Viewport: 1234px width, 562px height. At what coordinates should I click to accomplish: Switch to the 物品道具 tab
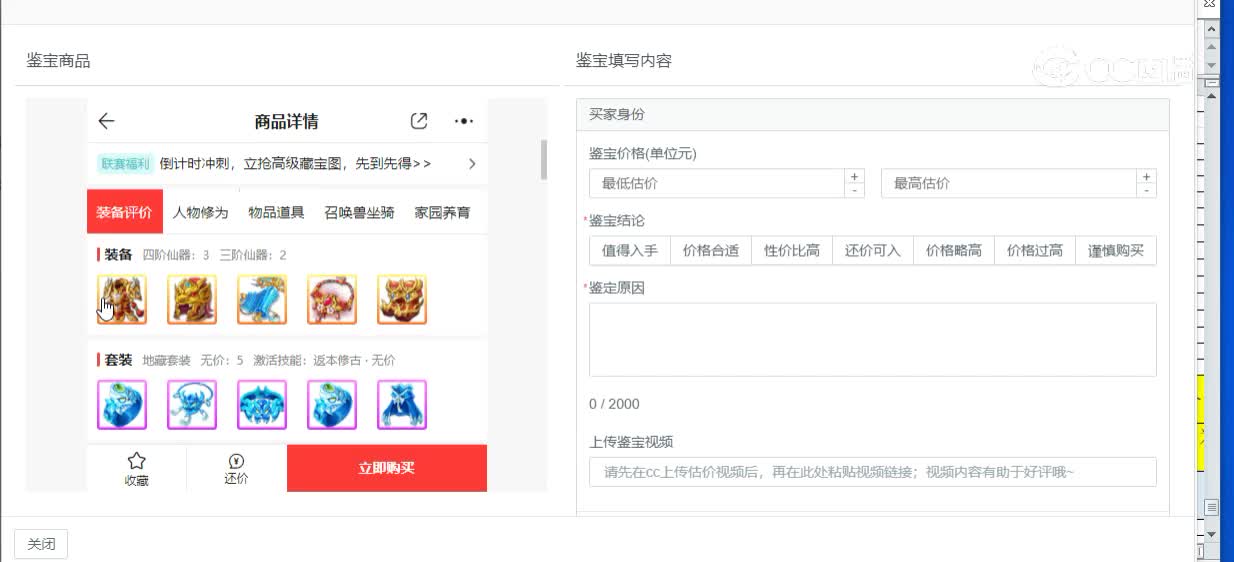tap(276, 212)
